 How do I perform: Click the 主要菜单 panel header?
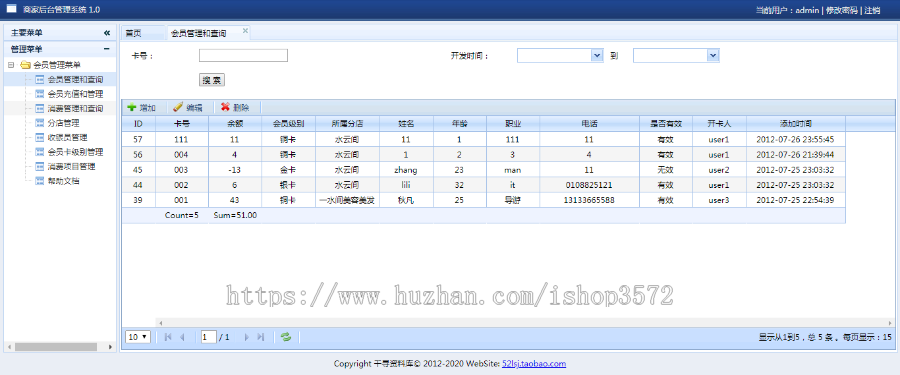[x=60, y=33]
